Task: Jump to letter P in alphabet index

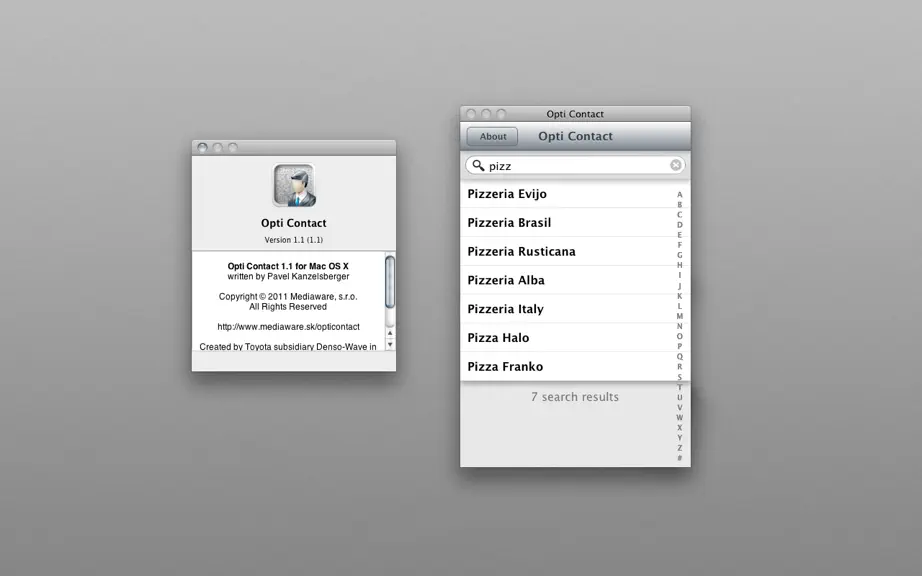Action: [680, 347]
